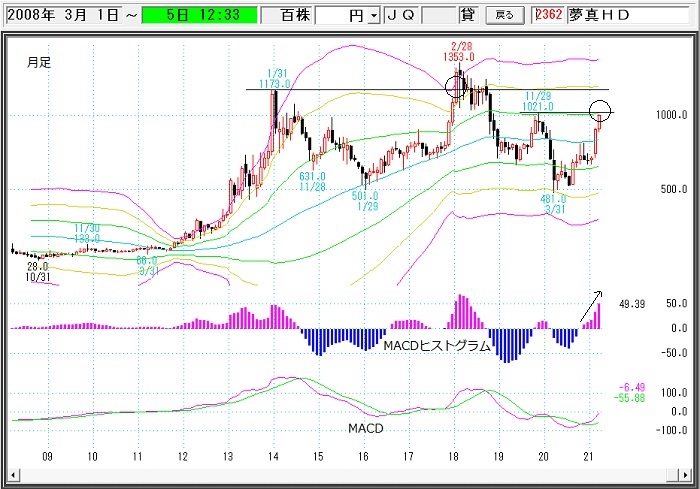The width and height of the screenshot is (700, 489).
Task: Click the stock code 2362 field
Action: 549,15
